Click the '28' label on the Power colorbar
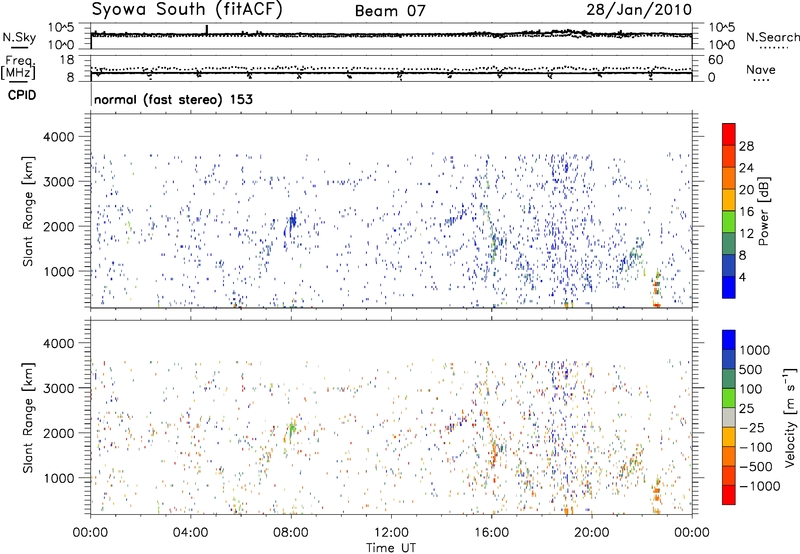This screenshot has height=554, width=800. coord(746,146)
